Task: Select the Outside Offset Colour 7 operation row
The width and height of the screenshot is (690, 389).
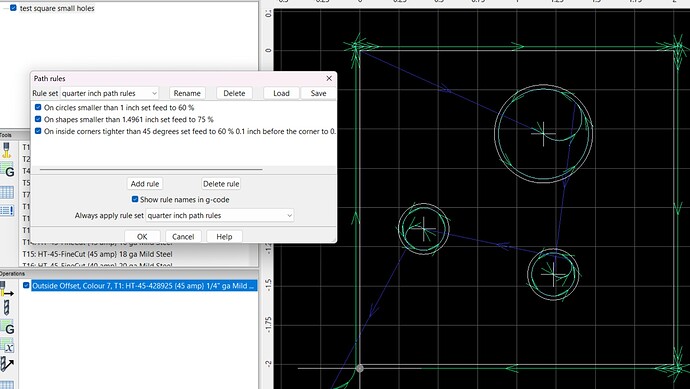Action: [143, 286]
